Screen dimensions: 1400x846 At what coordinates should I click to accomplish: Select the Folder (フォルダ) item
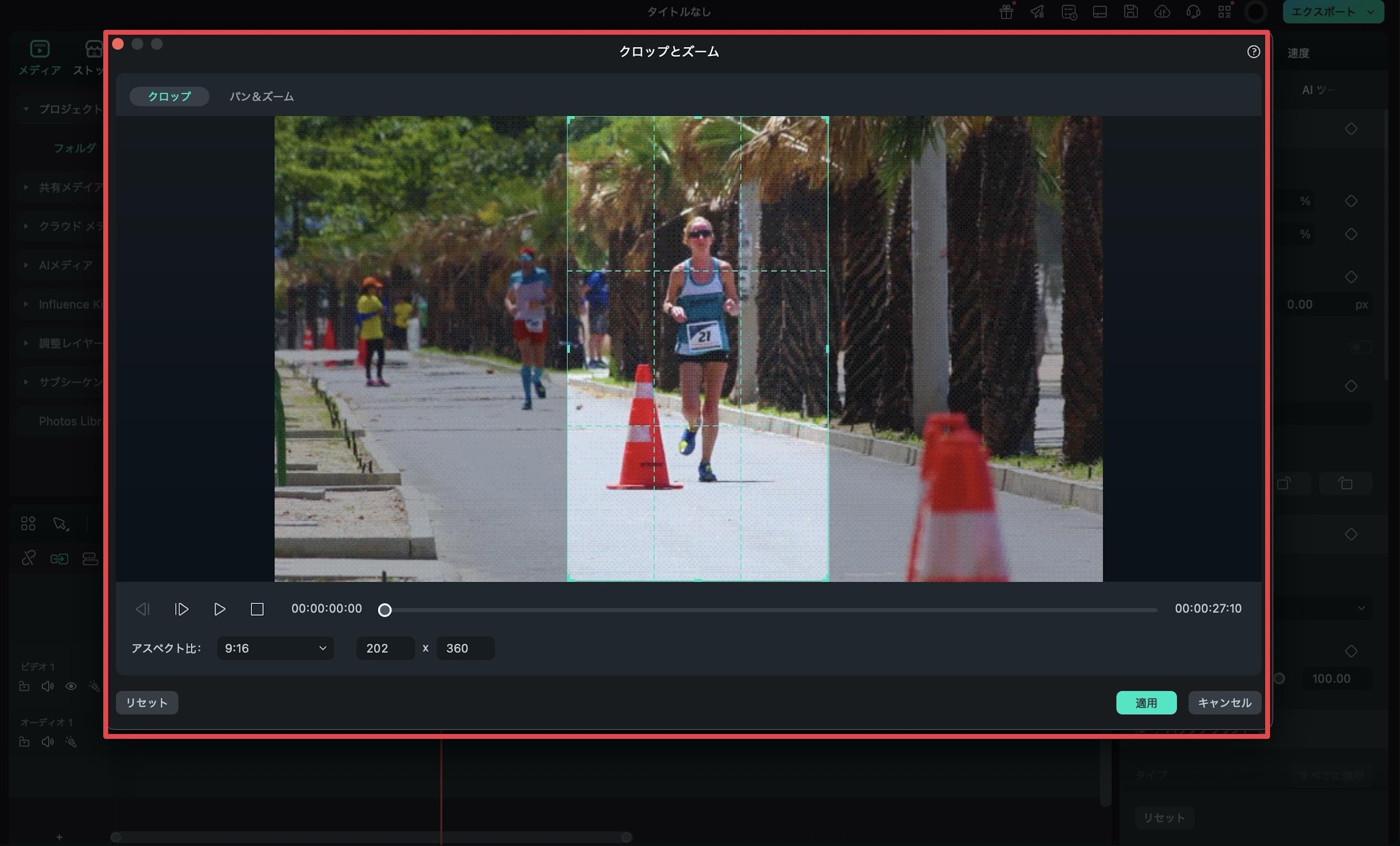(74, 148)
